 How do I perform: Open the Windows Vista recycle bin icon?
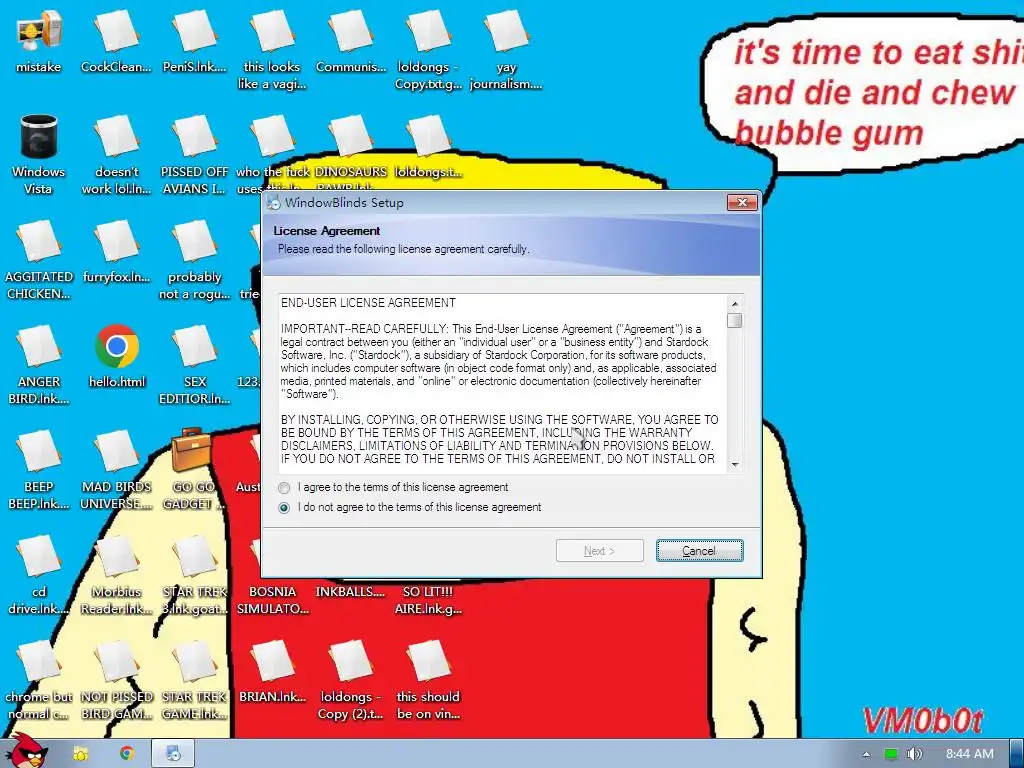pyautogui.click(x=39, y=155)
